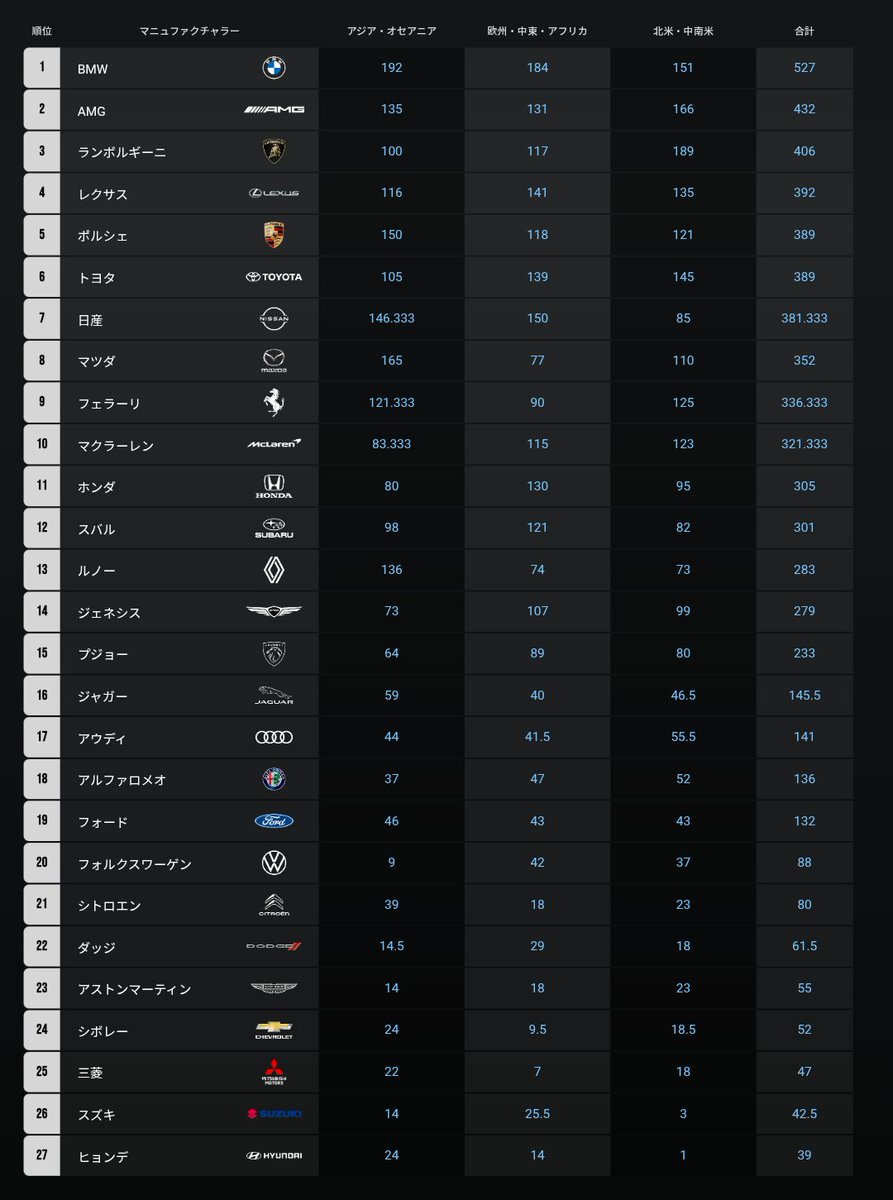Click the Peugeot lion shield logo
Screen dimensions: 893x1200
(x=274, y=653)
